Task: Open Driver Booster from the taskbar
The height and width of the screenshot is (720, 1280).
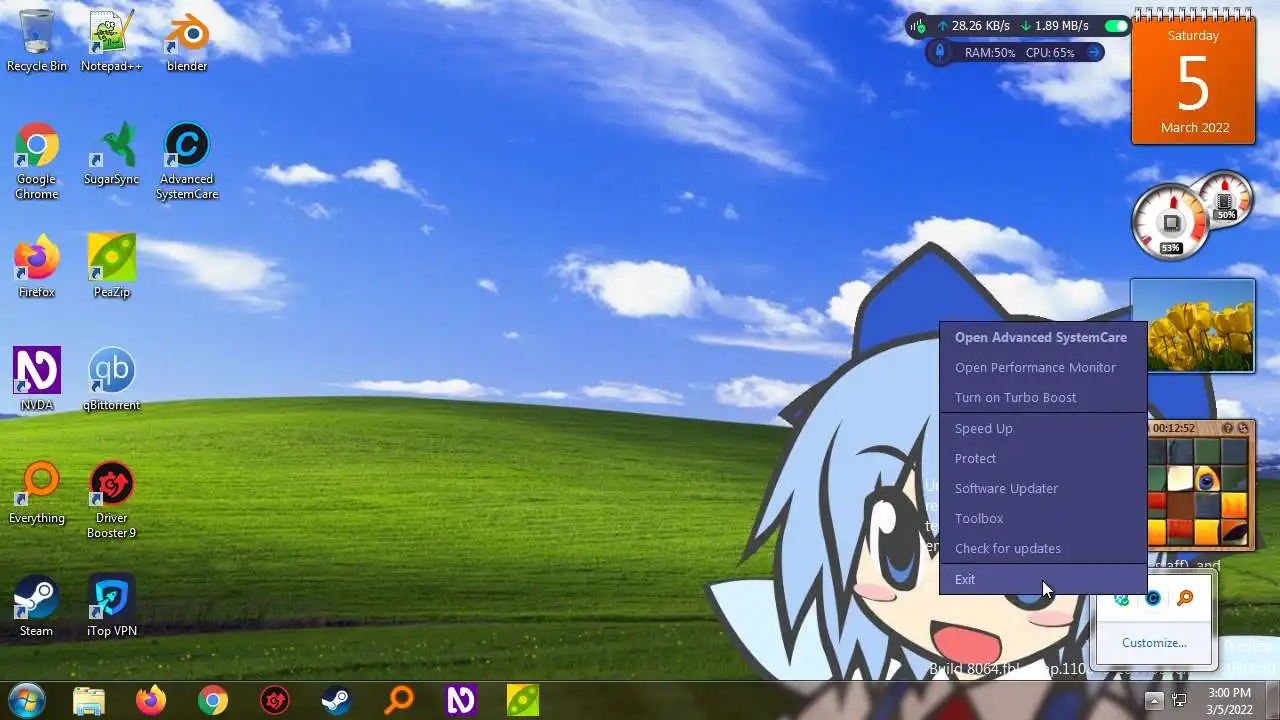Action: click(275, 700)
